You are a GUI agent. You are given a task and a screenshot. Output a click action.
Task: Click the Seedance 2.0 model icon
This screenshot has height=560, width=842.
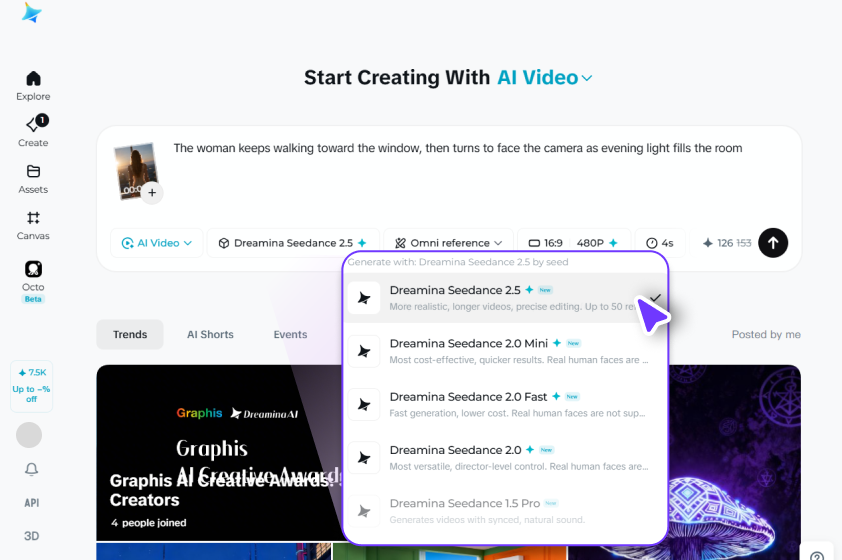click(364, 457)
